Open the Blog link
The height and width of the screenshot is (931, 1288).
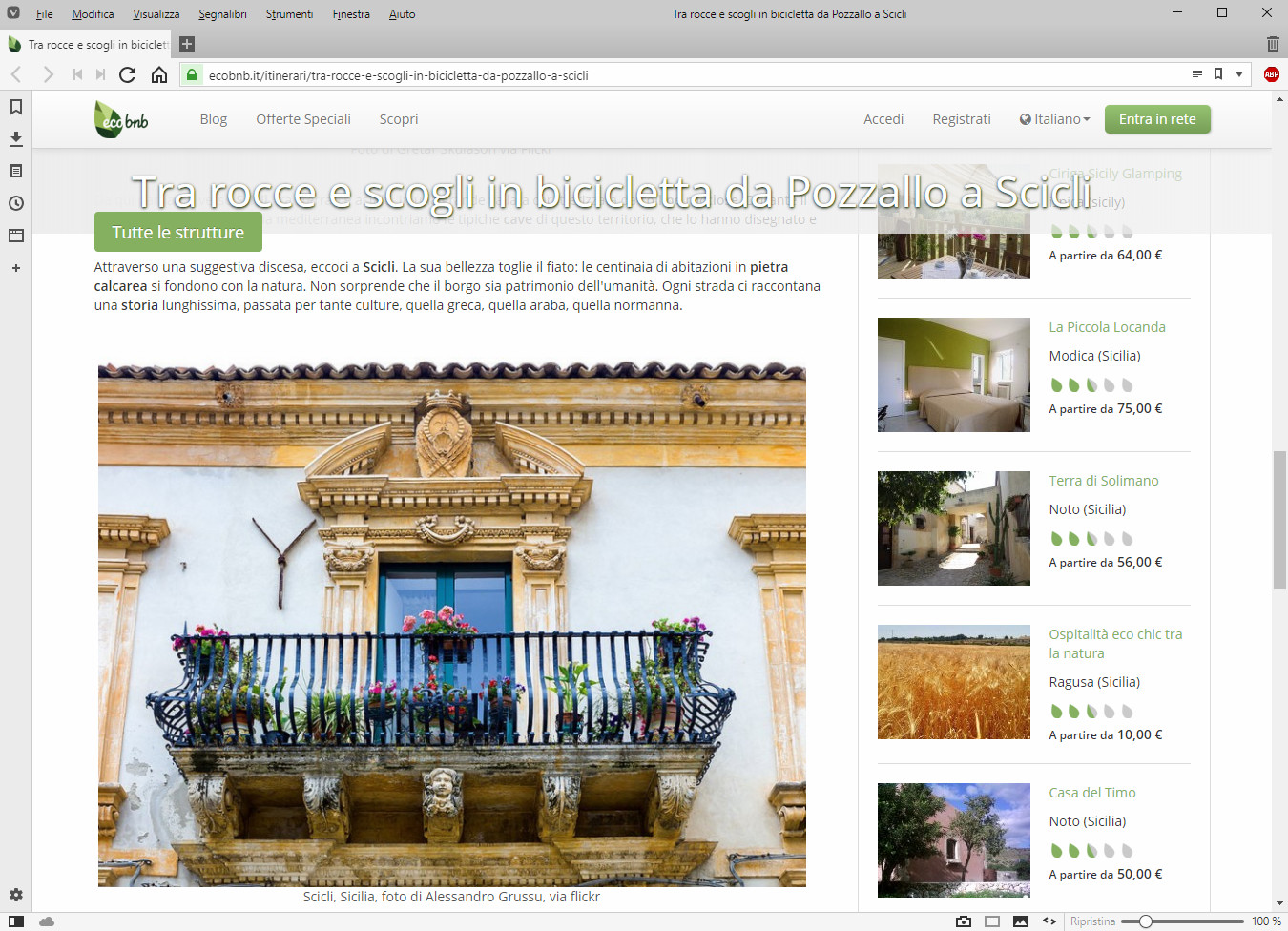pyautogui.click(x=214, y=119)
